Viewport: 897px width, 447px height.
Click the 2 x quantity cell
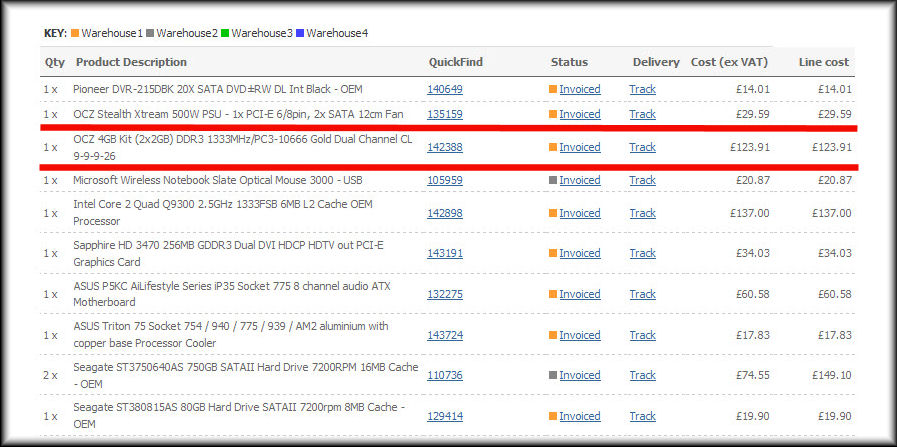coord(50,375)
